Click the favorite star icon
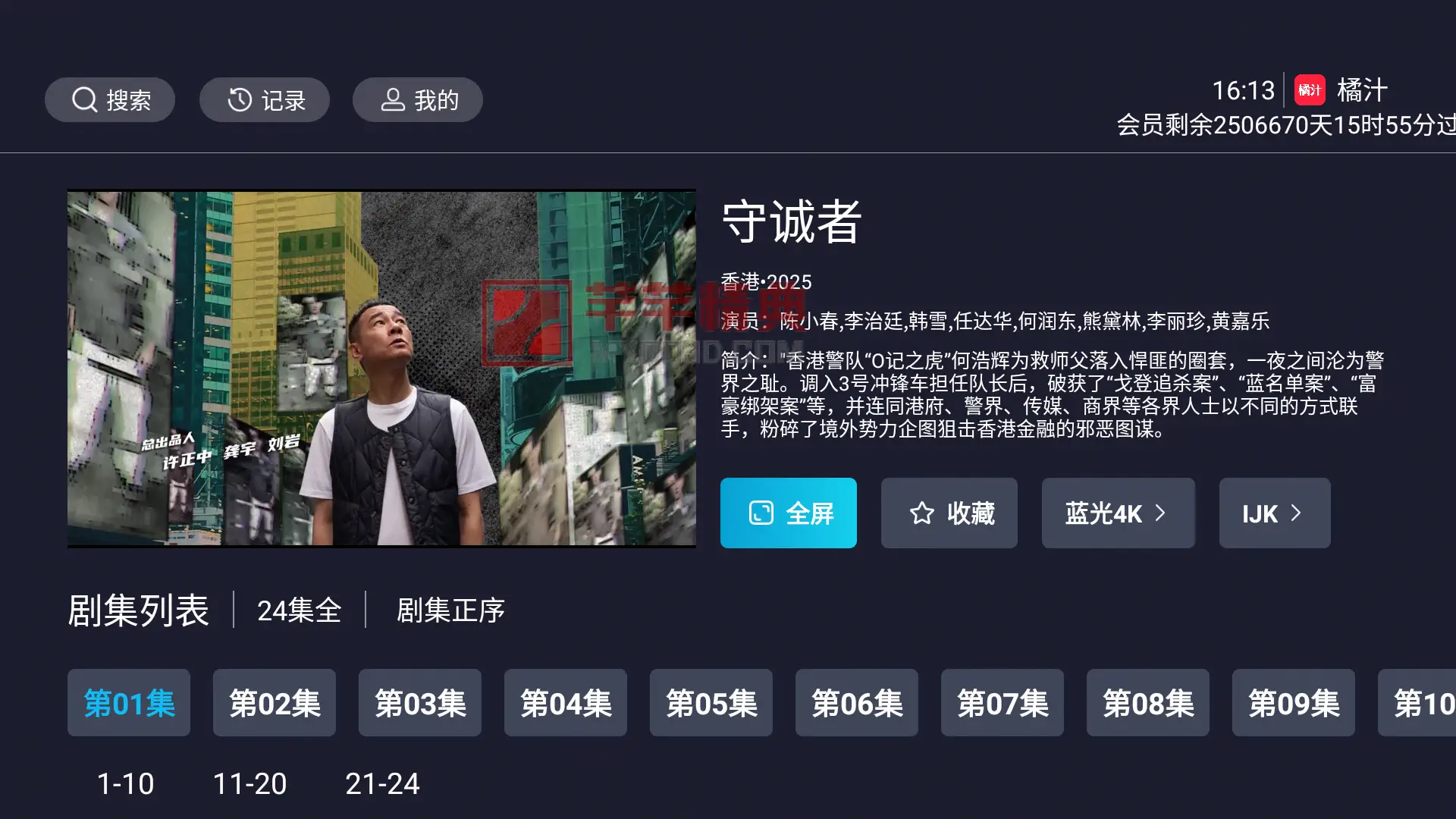The image size is (1456, 819). pyautogui.click(x=922, y=513)
